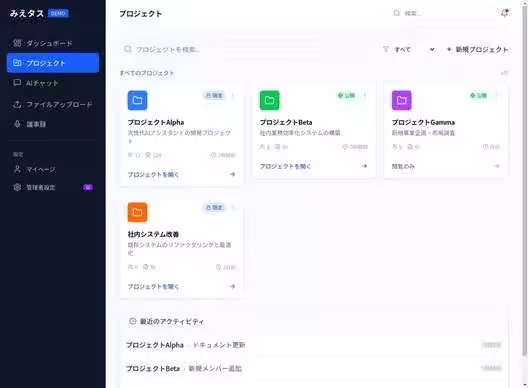This screenshot has height=388, width=528.
Task: Open the more-options menu on プロジェクトBeta card
Action: click(x=365, y=96)
